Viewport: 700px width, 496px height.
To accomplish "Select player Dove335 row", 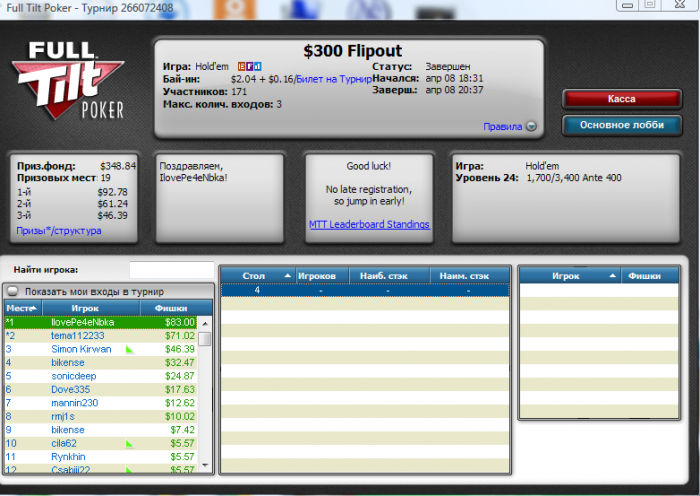I will [x=101, y=389].
